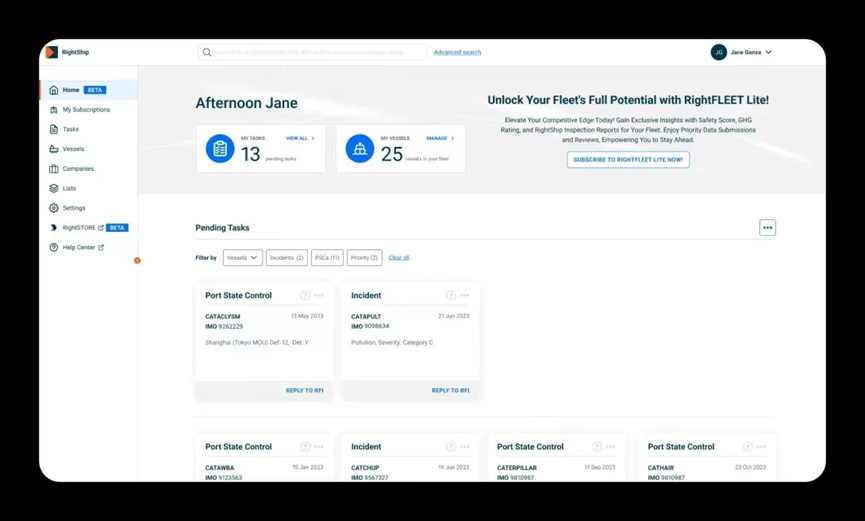
Task: Click priority arrow icon on CATHAIR card
Action: point(747,446)
